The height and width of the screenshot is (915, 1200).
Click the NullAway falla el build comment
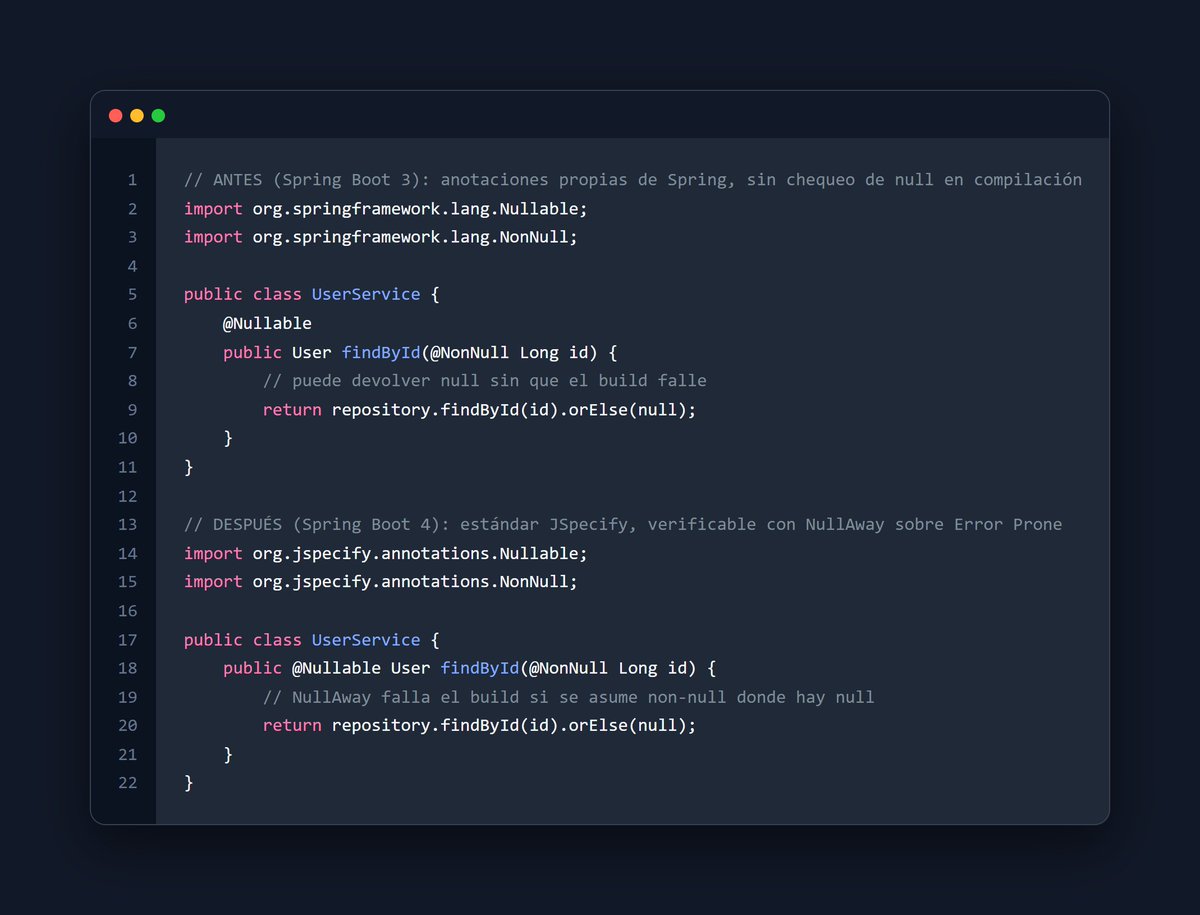coord(569,697)
